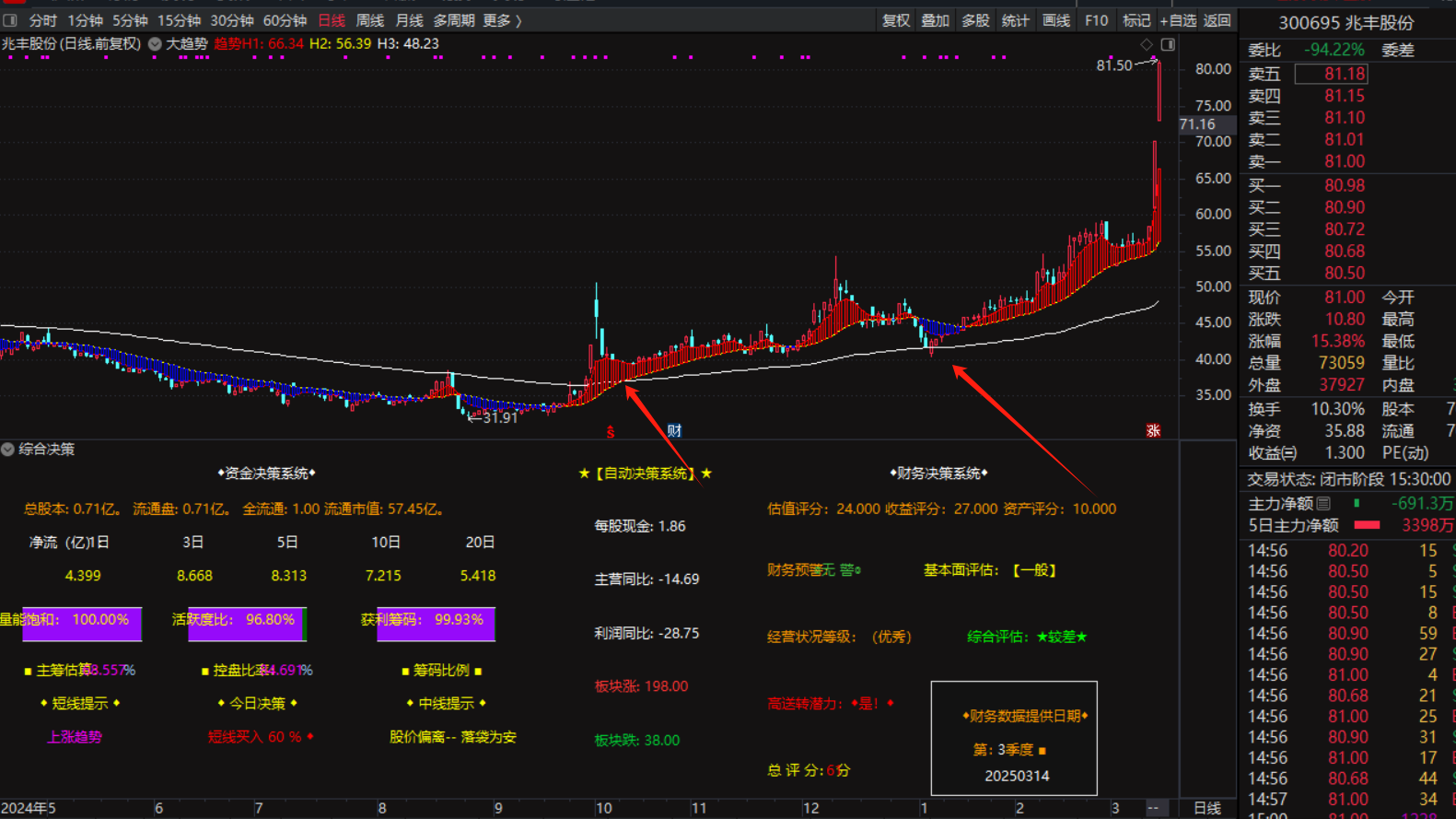The width and height of the screenshot is (1456, 819).
Task: Open the 主力净额 detail list icon
Action: tap(1323, 503)
